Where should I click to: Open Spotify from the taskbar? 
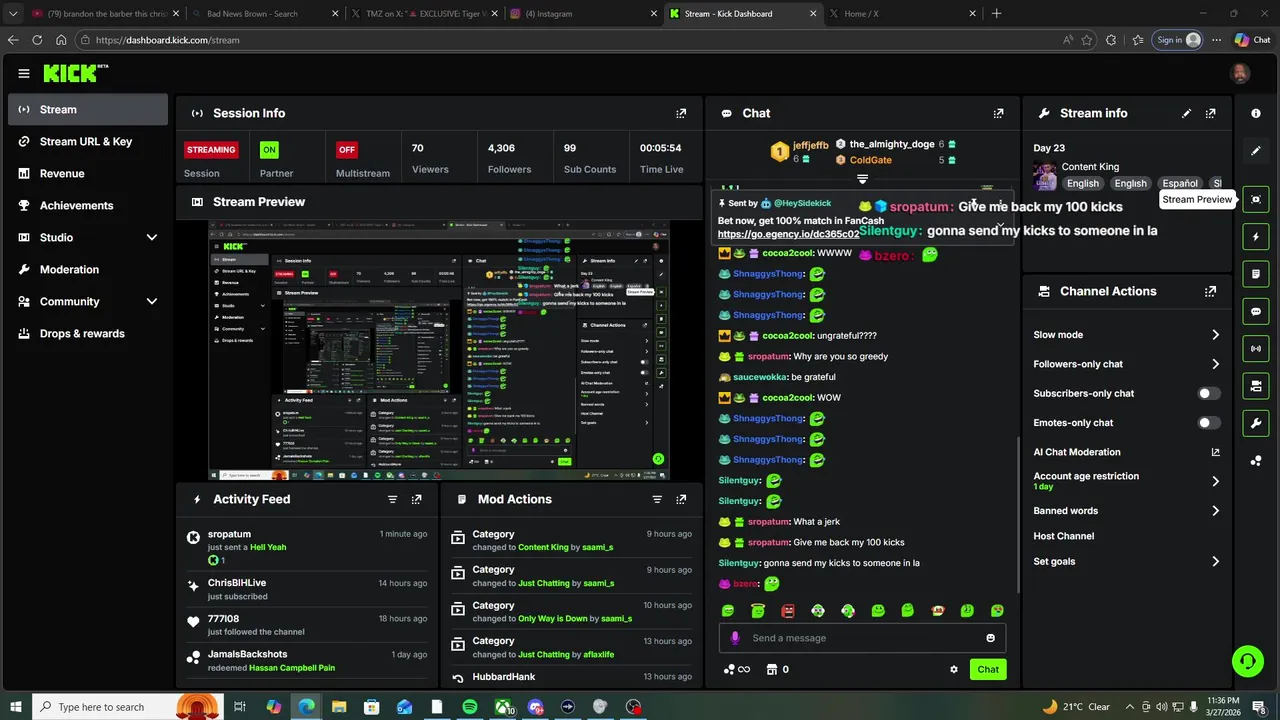coord(470,707)
